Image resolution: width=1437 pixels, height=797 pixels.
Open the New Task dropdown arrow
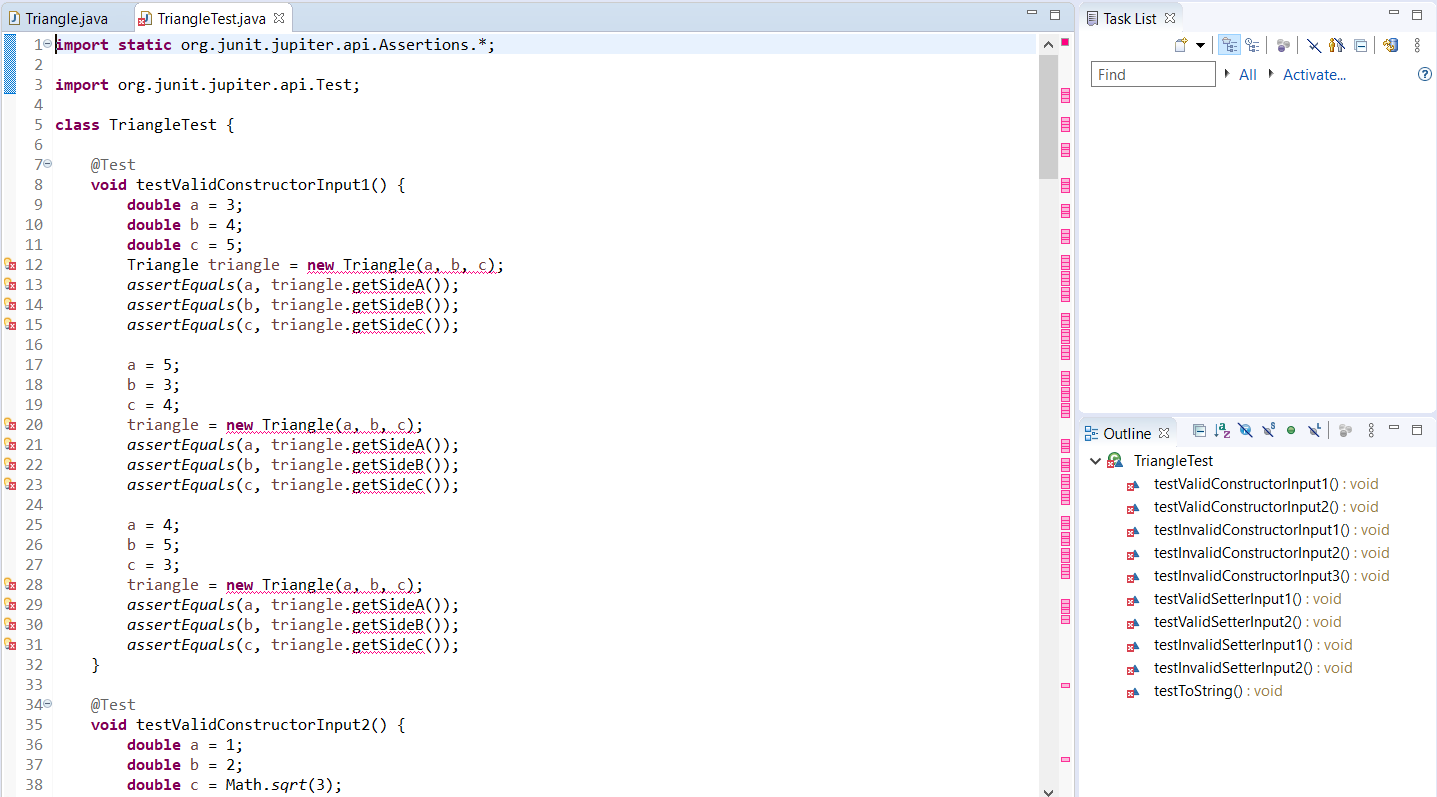pos(1200,45)
